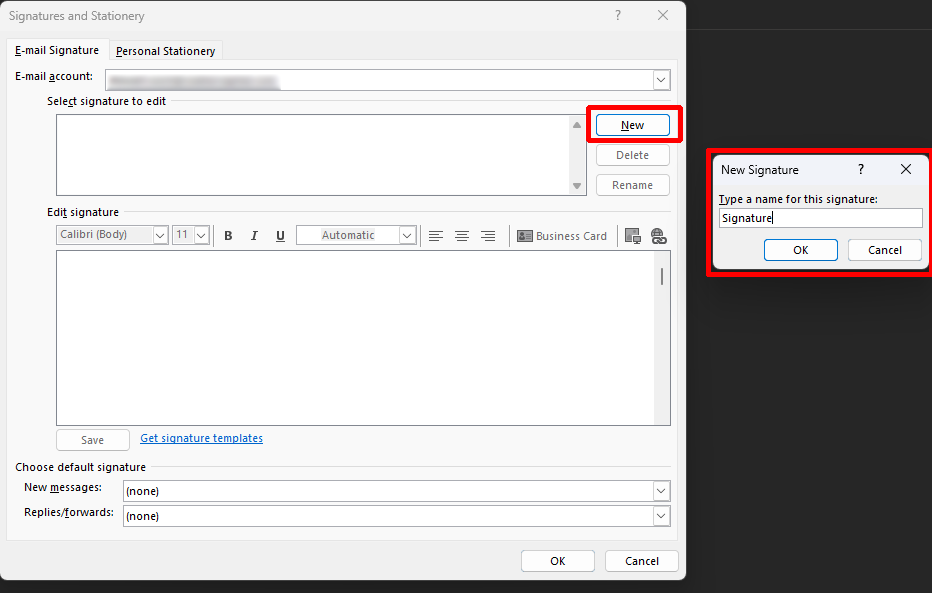Toggle bold formatting in signature editor
Screen dimensions: 932x593
(228, 236)
